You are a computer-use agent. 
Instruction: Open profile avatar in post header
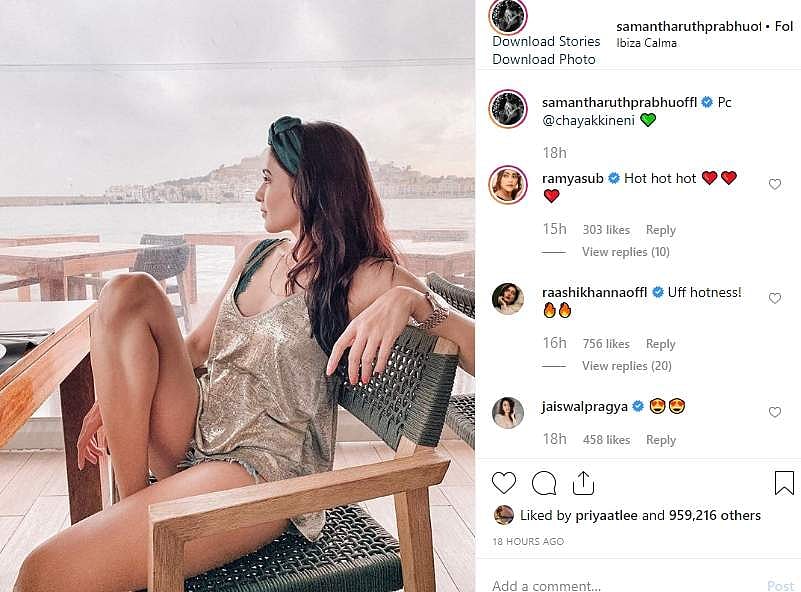pyautogui.click(x=508, y=17)
